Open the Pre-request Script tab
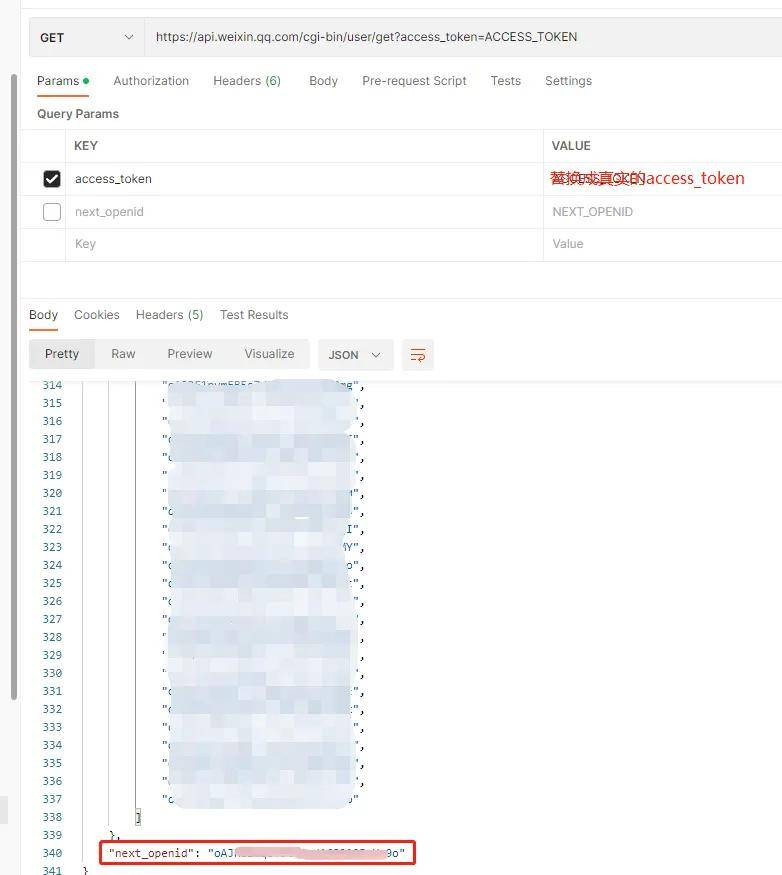Viewport: 782px width, 875px height. 414,81
